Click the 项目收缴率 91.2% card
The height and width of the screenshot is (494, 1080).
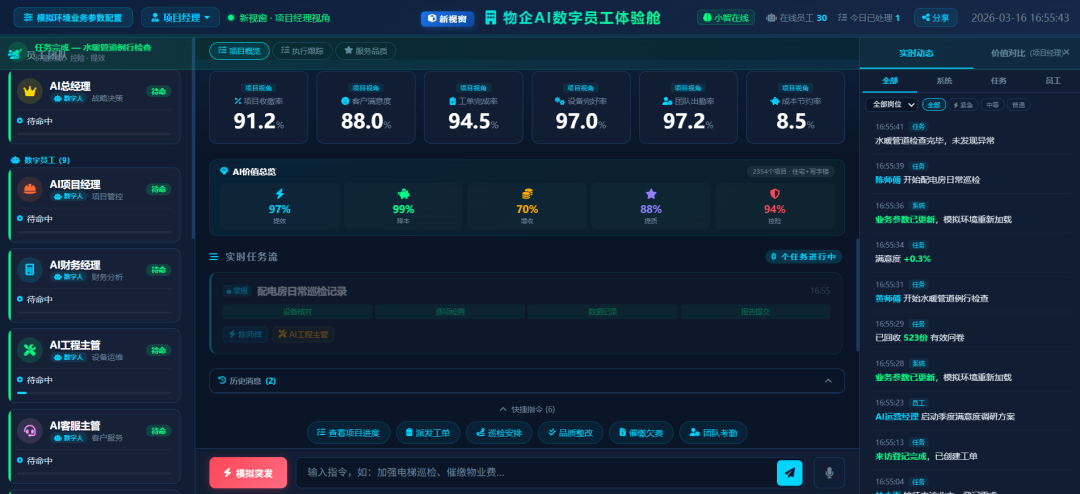(258, 107)
